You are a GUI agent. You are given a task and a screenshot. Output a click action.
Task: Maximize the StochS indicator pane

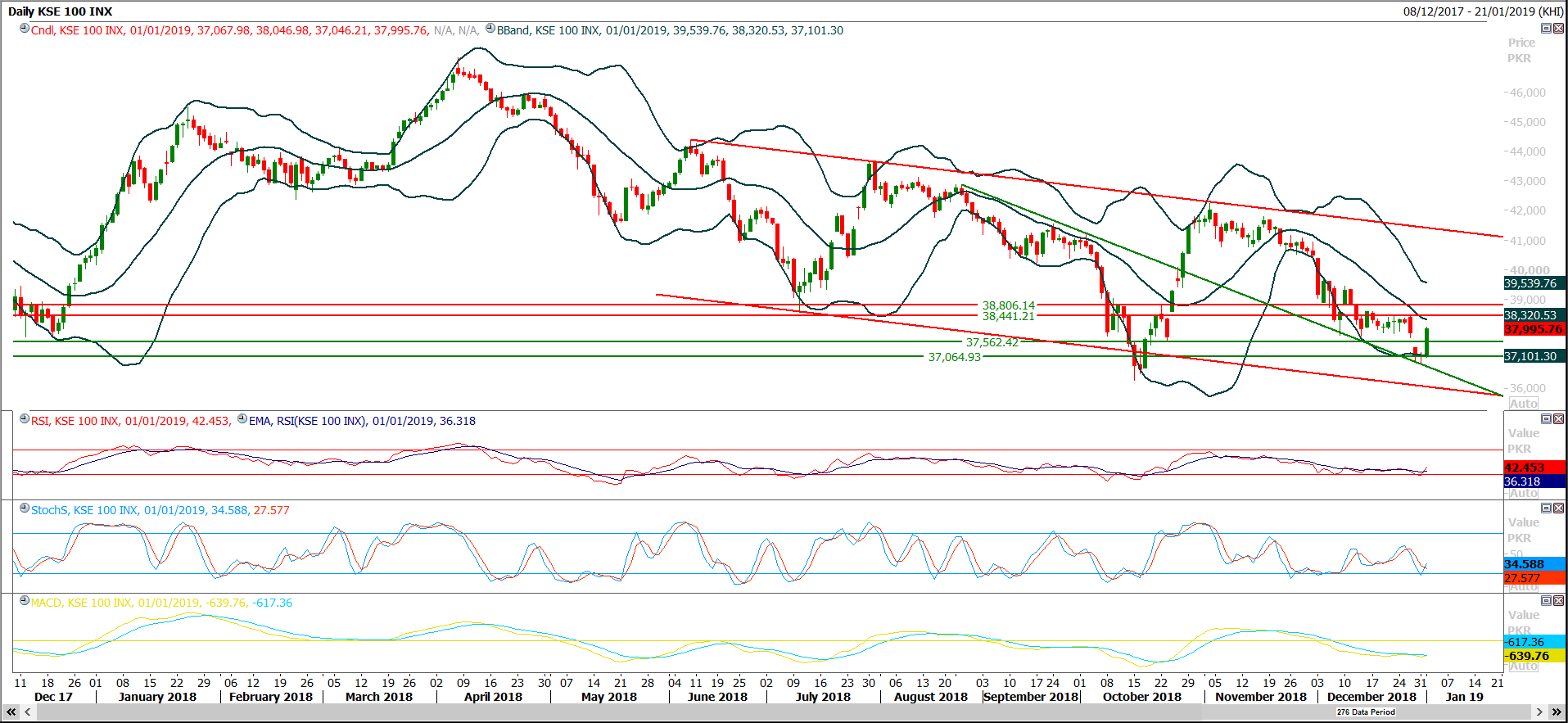pos(1546,508)
